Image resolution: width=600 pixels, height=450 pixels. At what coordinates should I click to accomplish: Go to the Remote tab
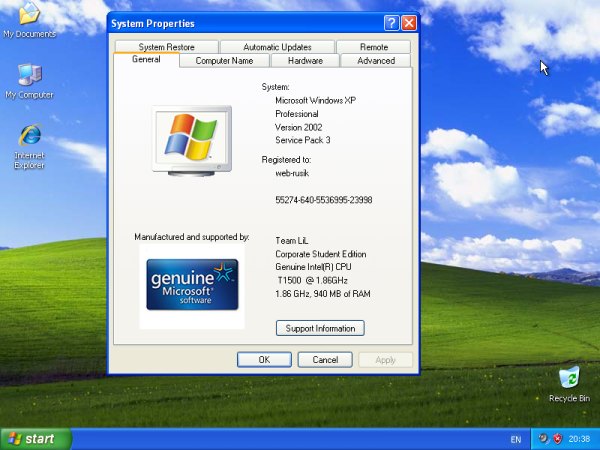point(374,47)
